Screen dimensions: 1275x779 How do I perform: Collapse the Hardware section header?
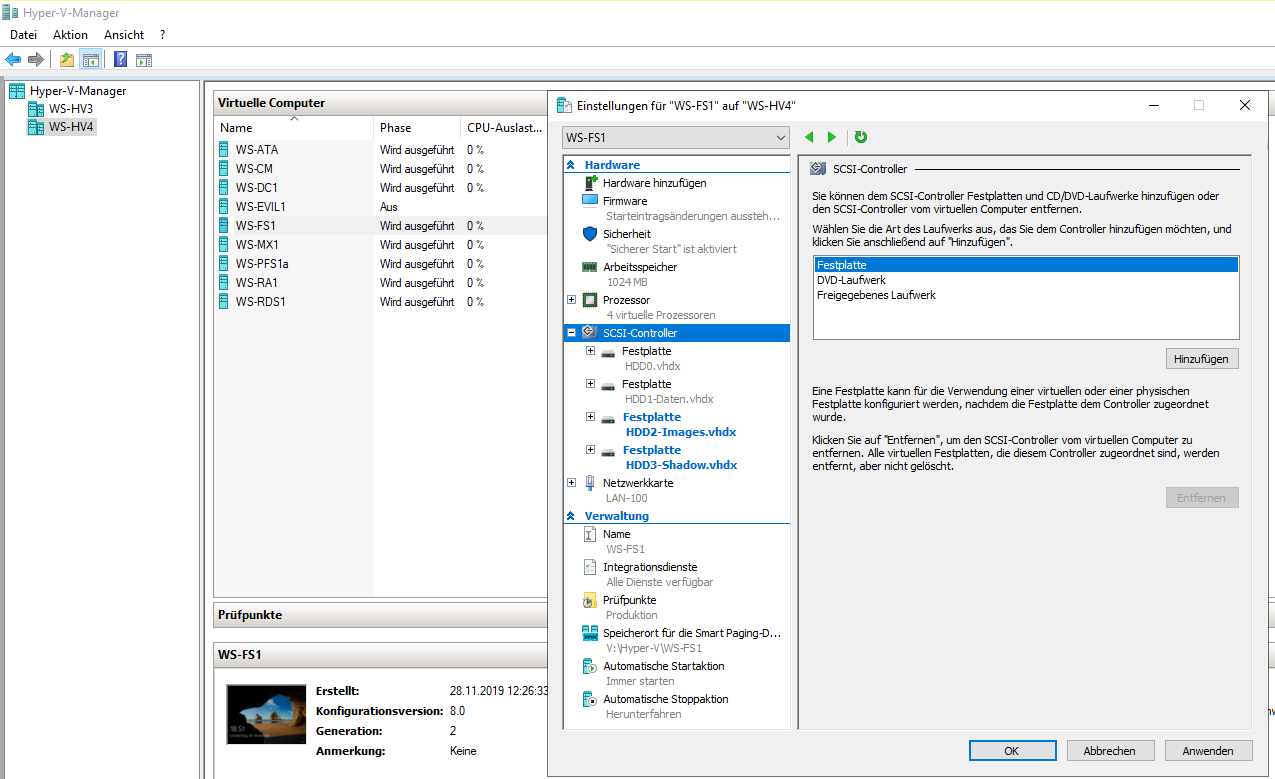click(571, 165)
